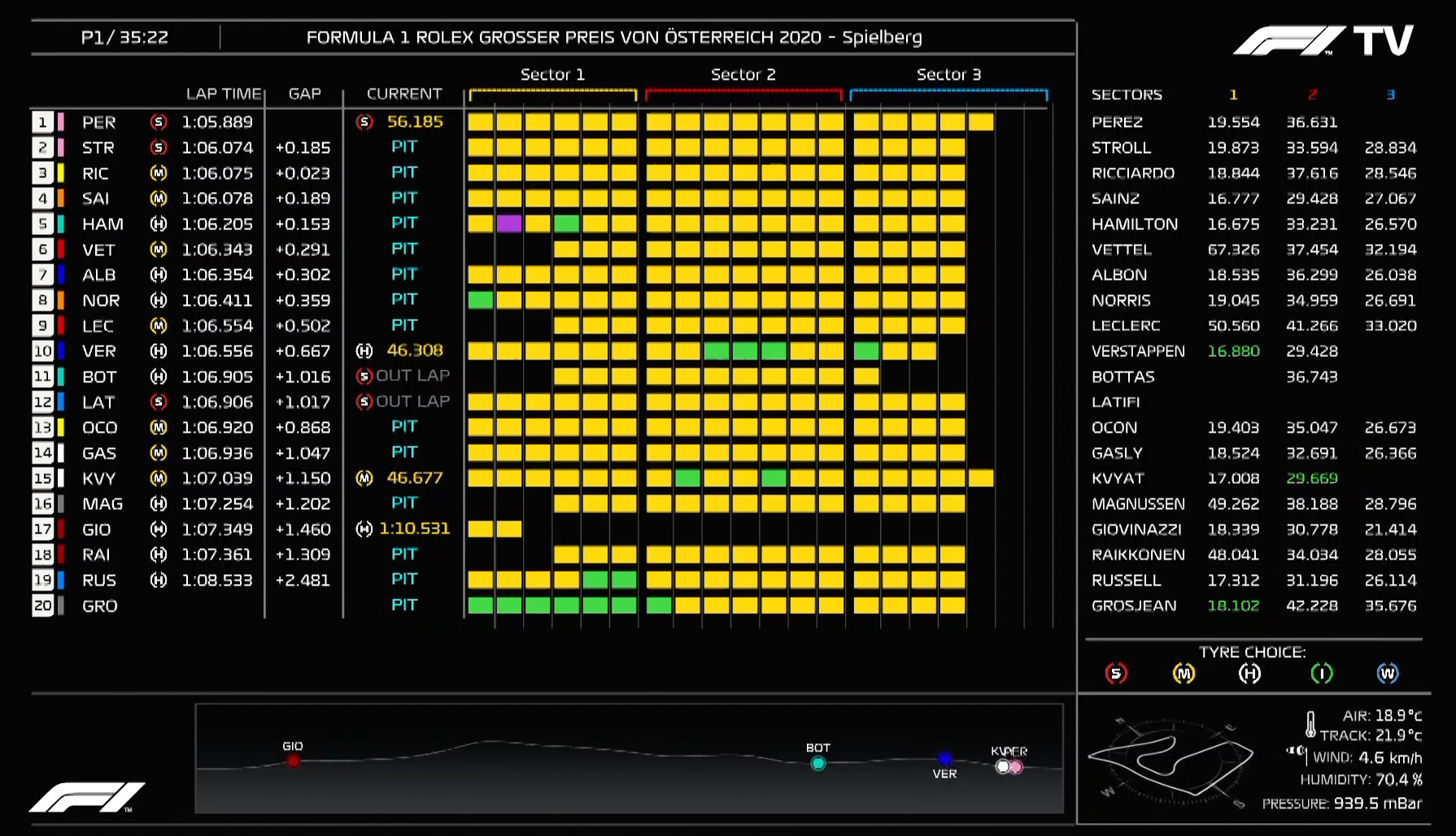This screenshot has width=1456, height=836.
Task: Click HAM lap time 1:06.205
Action: (x=217, y=224)
